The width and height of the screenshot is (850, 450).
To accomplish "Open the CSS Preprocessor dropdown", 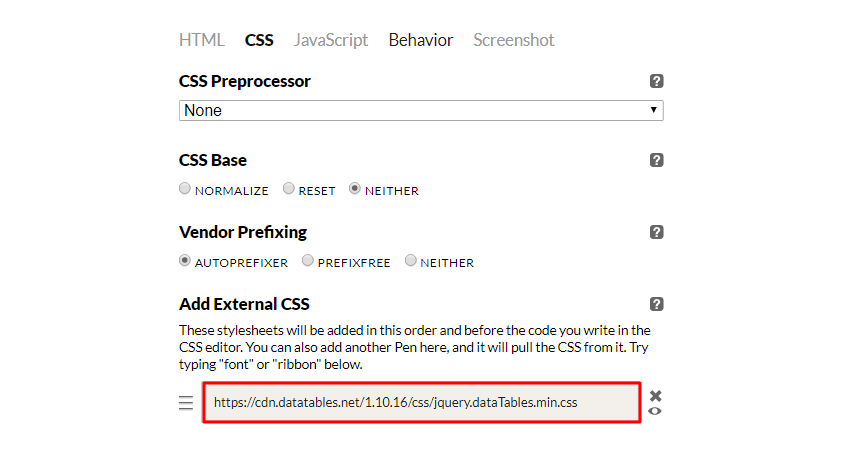I will [x=421, y=111].
